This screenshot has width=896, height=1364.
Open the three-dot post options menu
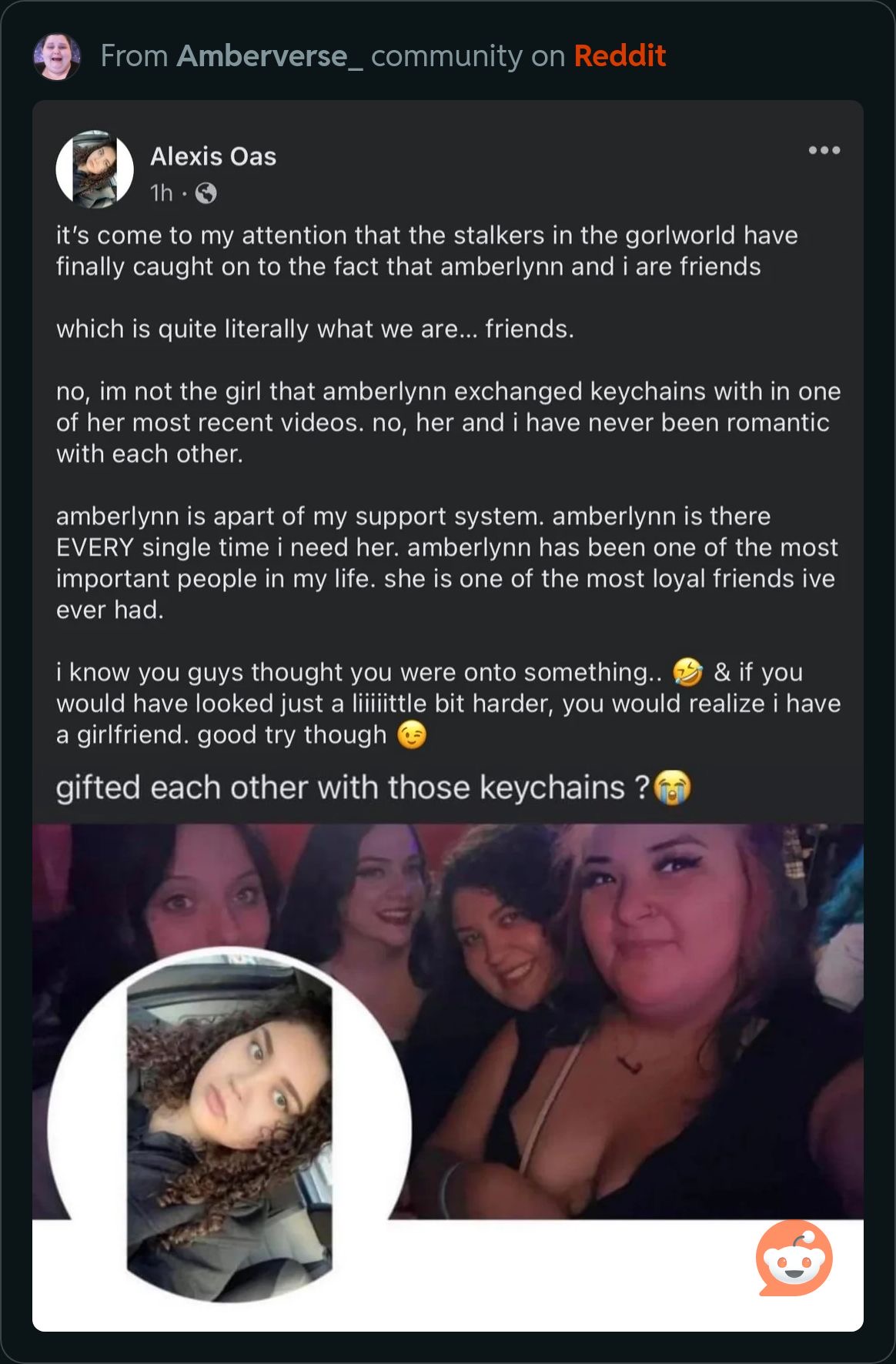click(x=824, y=150)
